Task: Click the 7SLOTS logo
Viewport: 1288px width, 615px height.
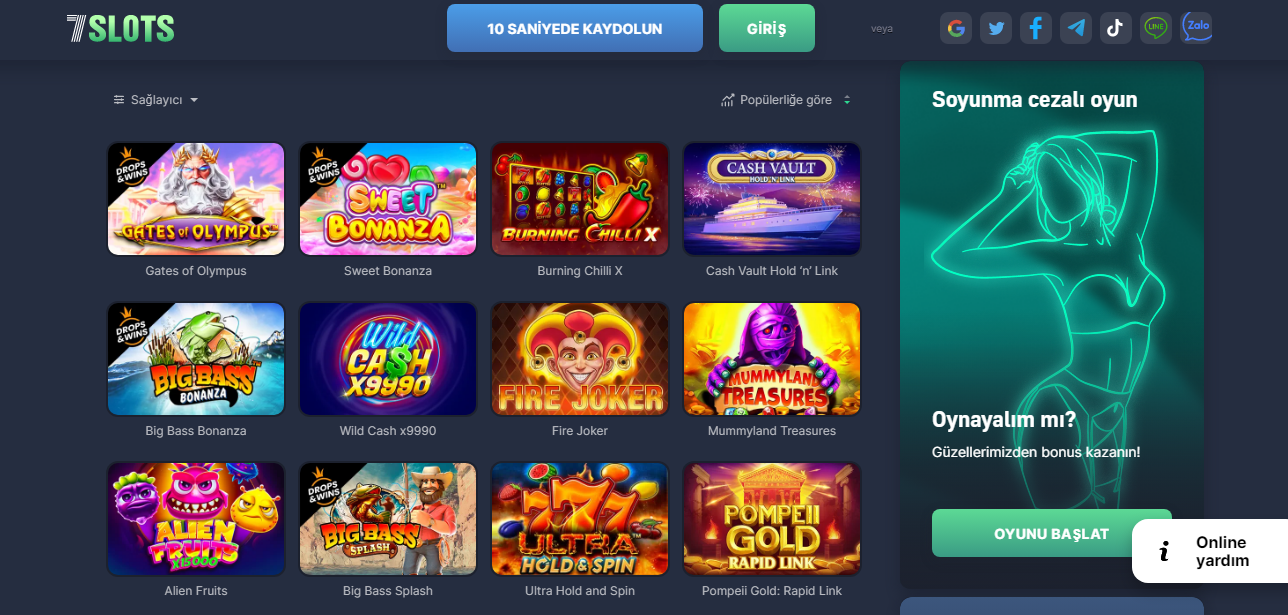Action: (121, 28)
